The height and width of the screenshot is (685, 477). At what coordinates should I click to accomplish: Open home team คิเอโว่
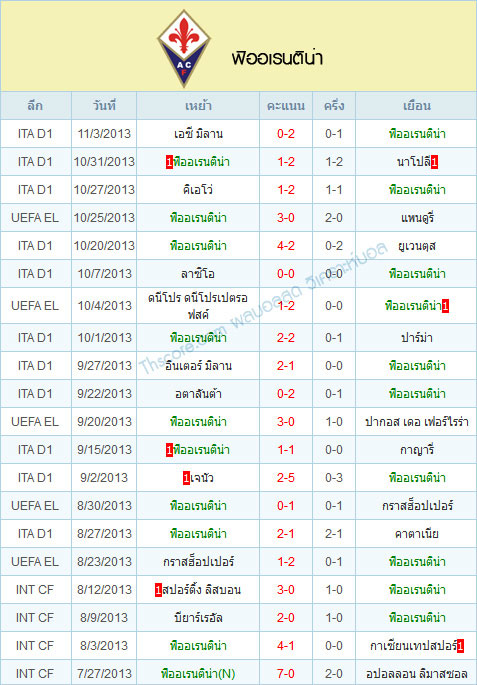tap(198, 190)
